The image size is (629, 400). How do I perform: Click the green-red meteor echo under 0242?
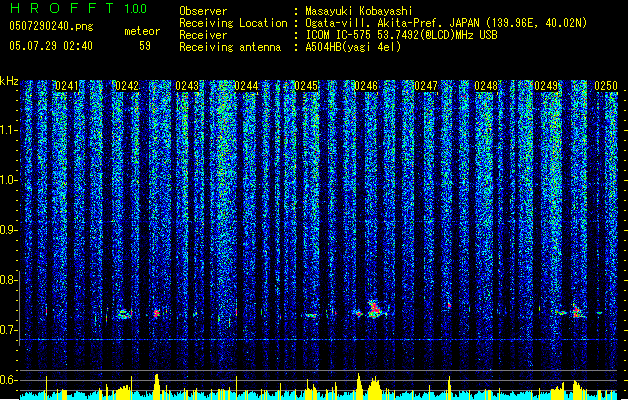click(x=125, y=314)
